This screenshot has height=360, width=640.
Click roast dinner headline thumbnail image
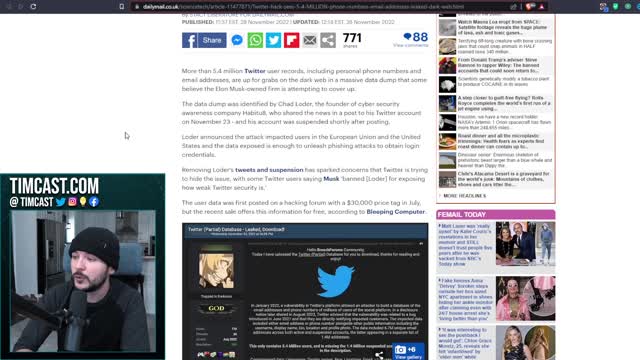pos(447,142)
